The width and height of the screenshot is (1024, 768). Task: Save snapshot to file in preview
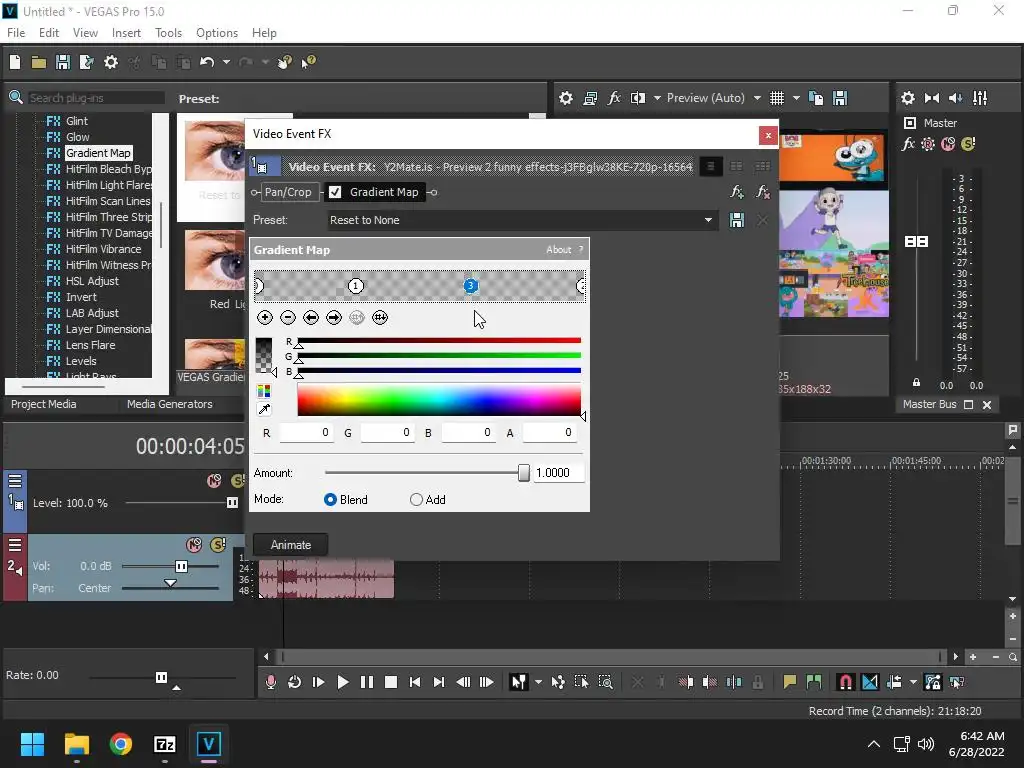[x=840, y=98]
